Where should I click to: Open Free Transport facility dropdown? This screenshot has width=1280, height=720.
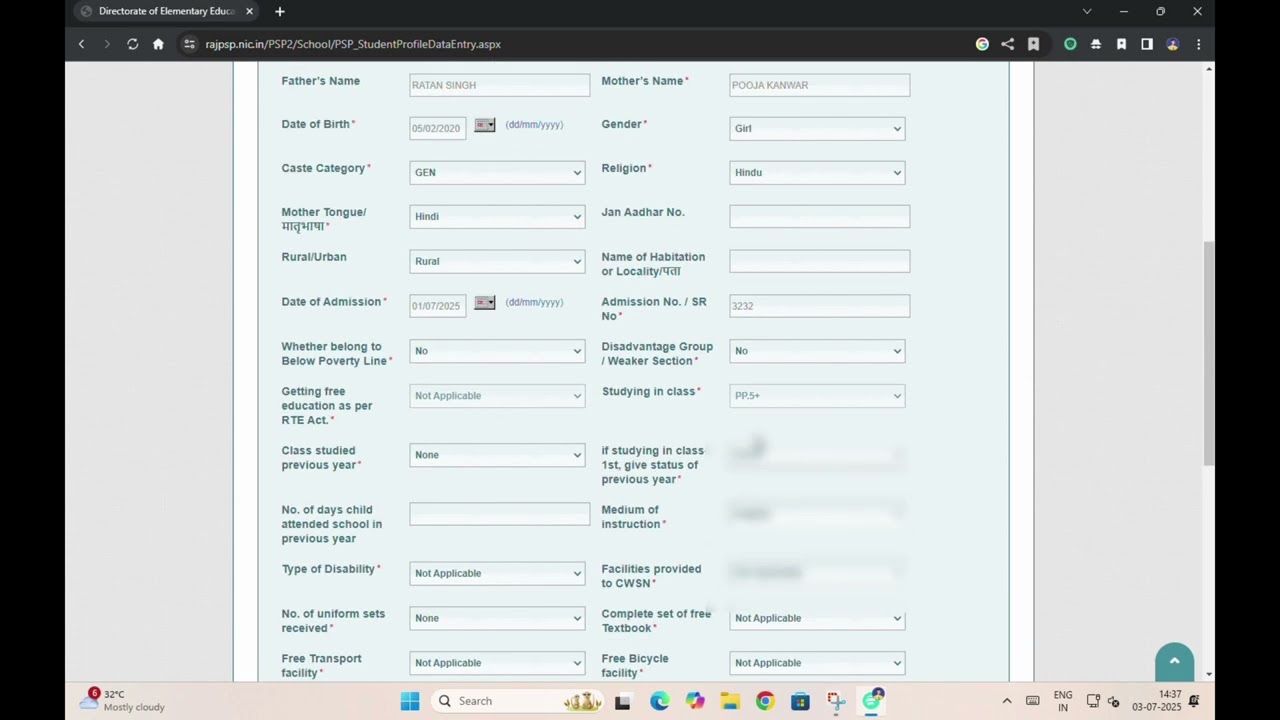[497, 663]
